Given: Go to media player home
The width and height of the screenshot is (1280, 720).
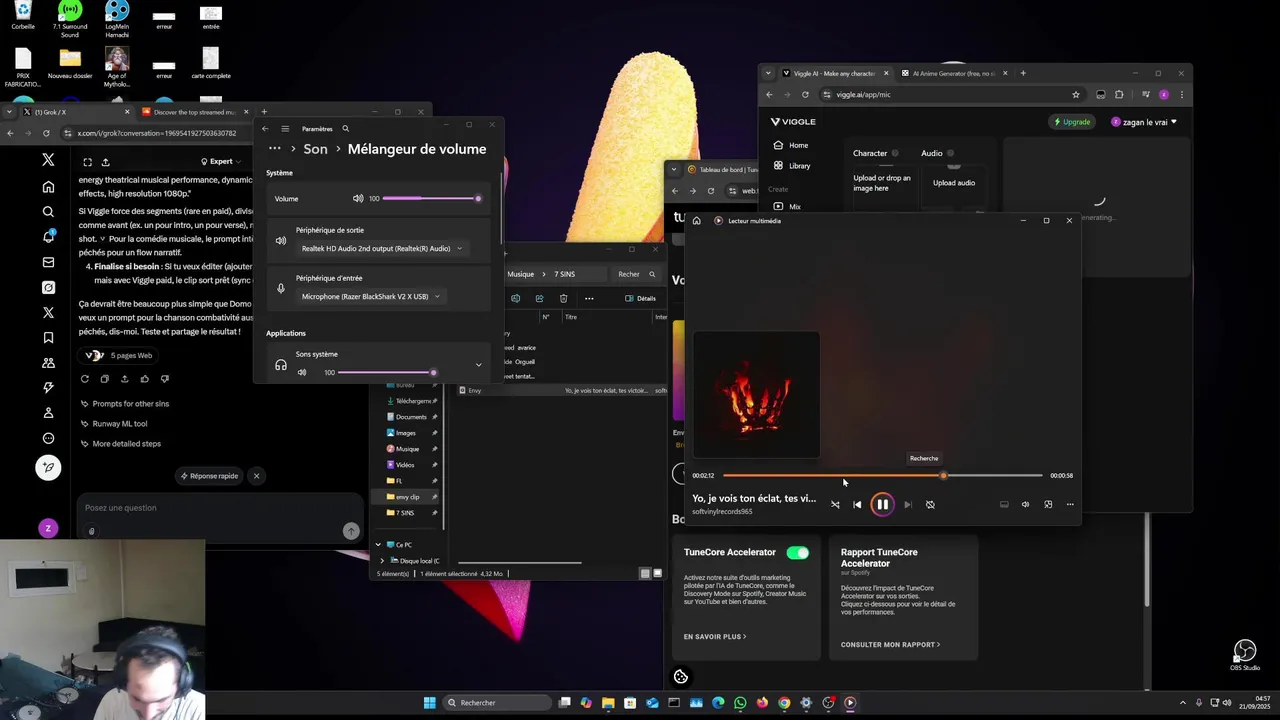Looking at the screenshot, I should 696,221.
